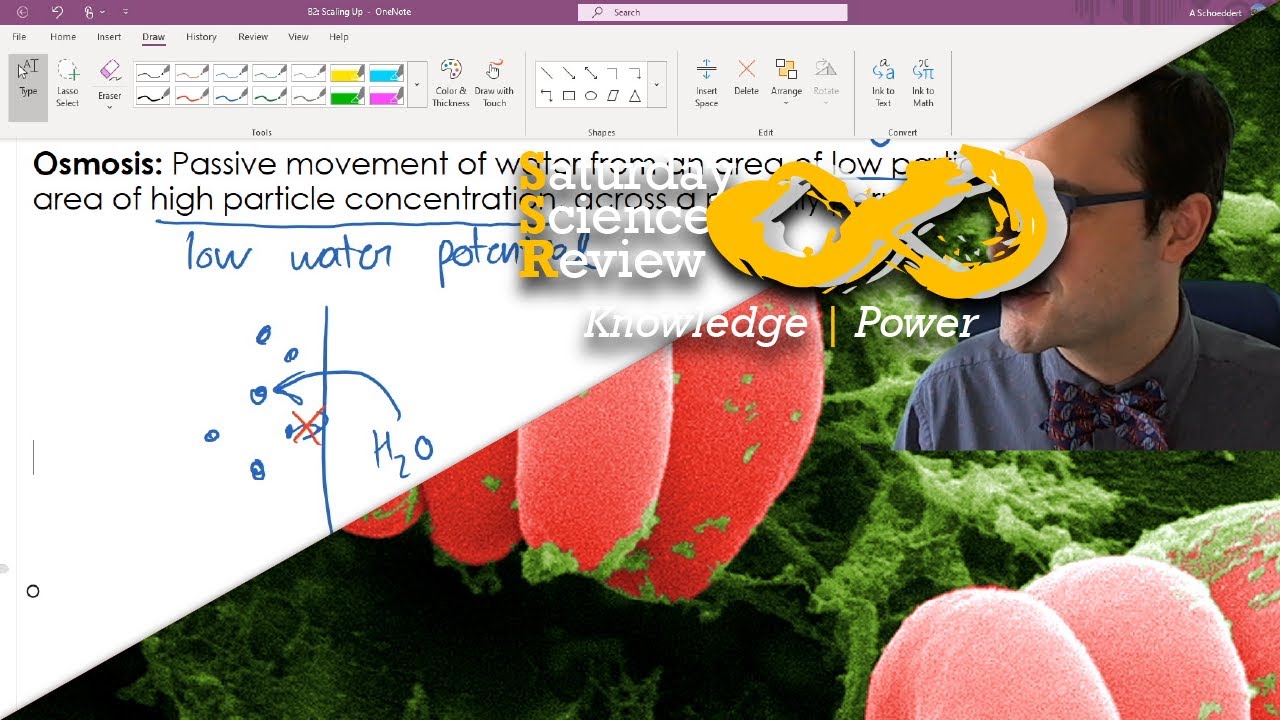Viewport: 1280px width, 720px height.
Task: Select the bottom-row elbow arrow shape
Action: point(546,96)
